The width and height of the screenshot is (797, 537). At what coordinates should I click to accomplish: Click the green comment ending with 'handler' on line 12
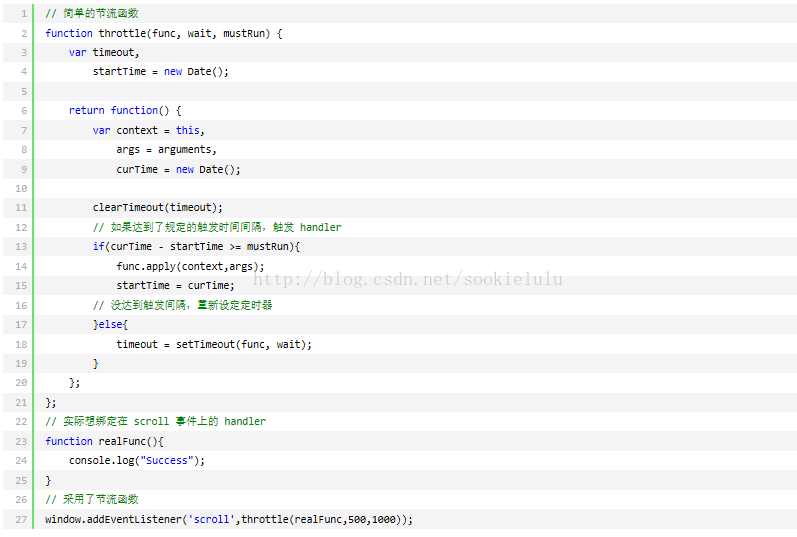click(x=217, y=227)
